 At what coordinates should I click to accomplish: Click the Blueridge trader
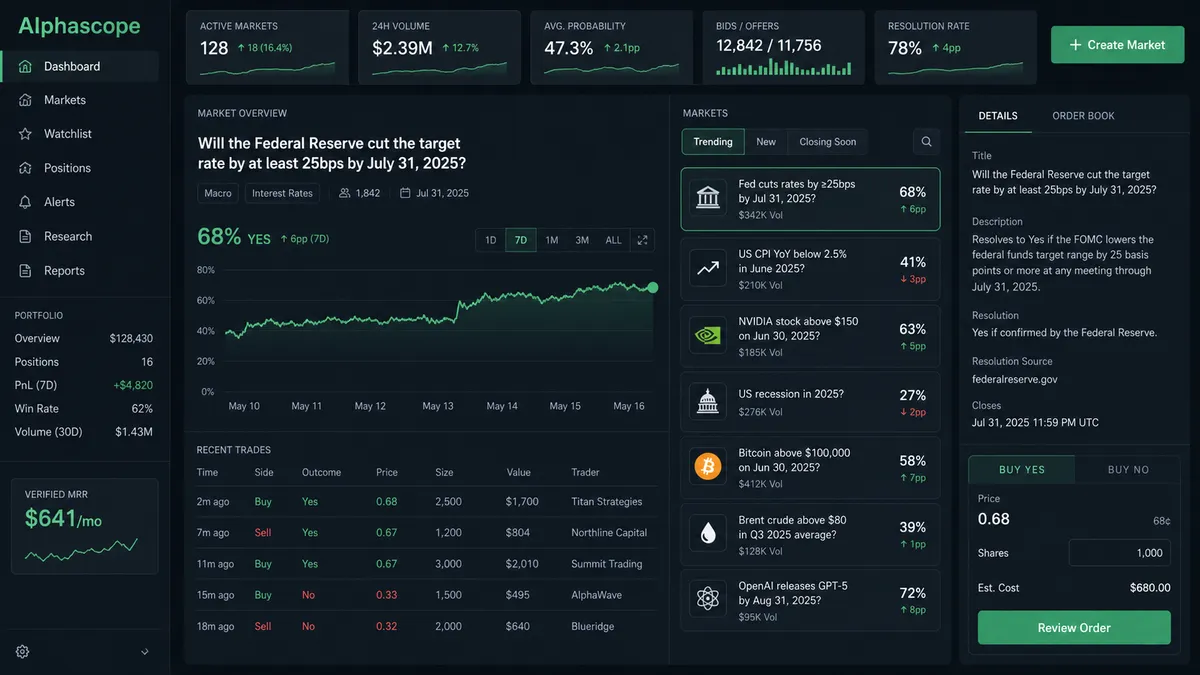pyautogui.click(x=593, y=626)
